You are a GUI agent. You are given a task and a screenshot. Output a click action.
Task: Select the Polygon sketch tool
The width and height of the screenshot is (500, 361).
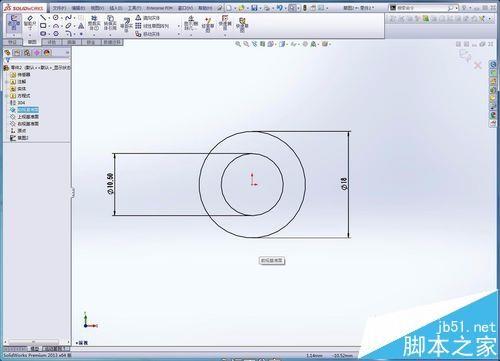pyautogui.click(x=56, y=33)
